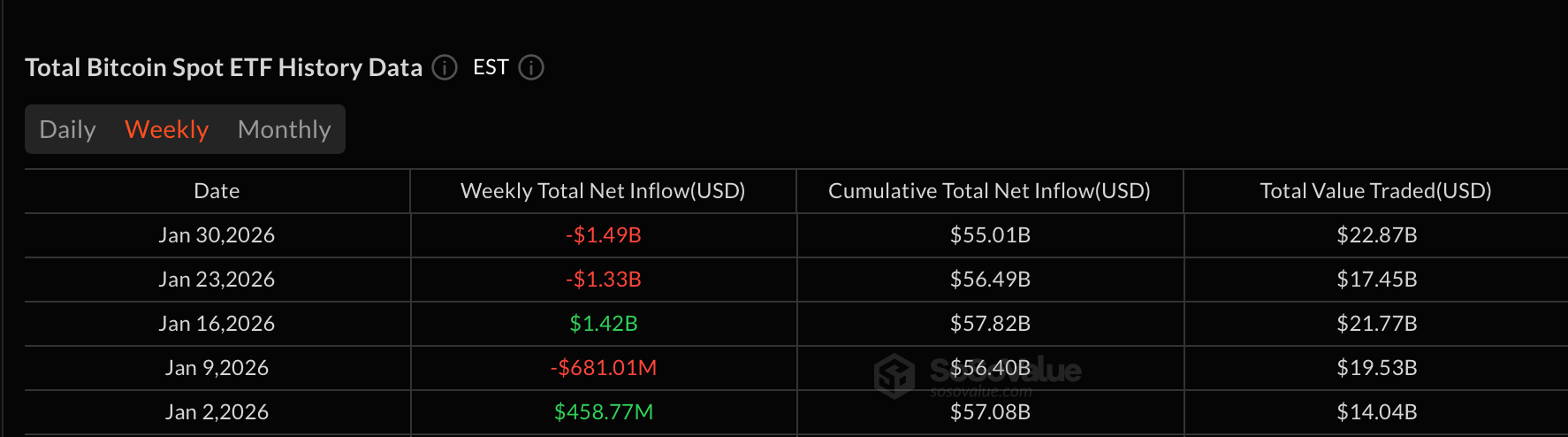Click the green $1.42B inflow value
The height and width of the screenshot is (437, 1568).
pos(603,324)
